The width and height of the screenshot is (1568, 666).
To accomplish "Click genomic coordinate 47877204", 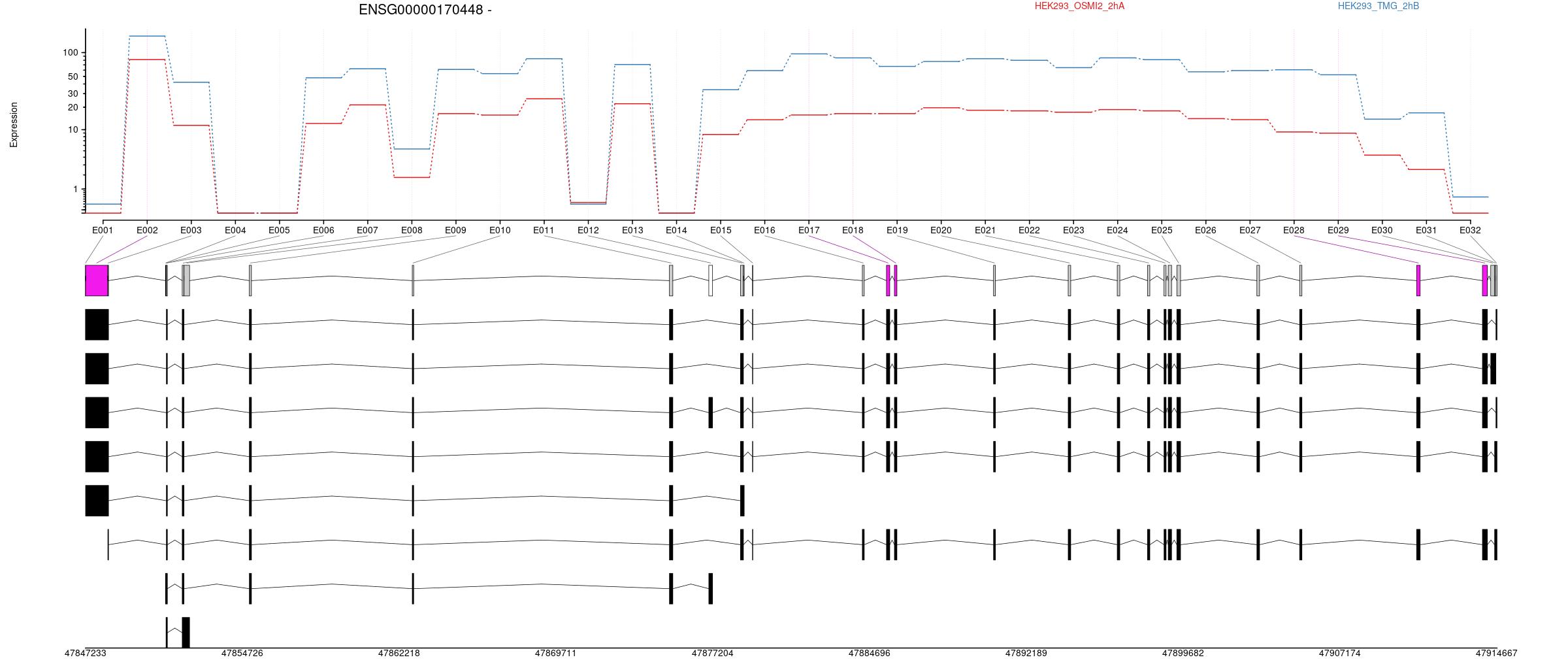I will 713,653.
